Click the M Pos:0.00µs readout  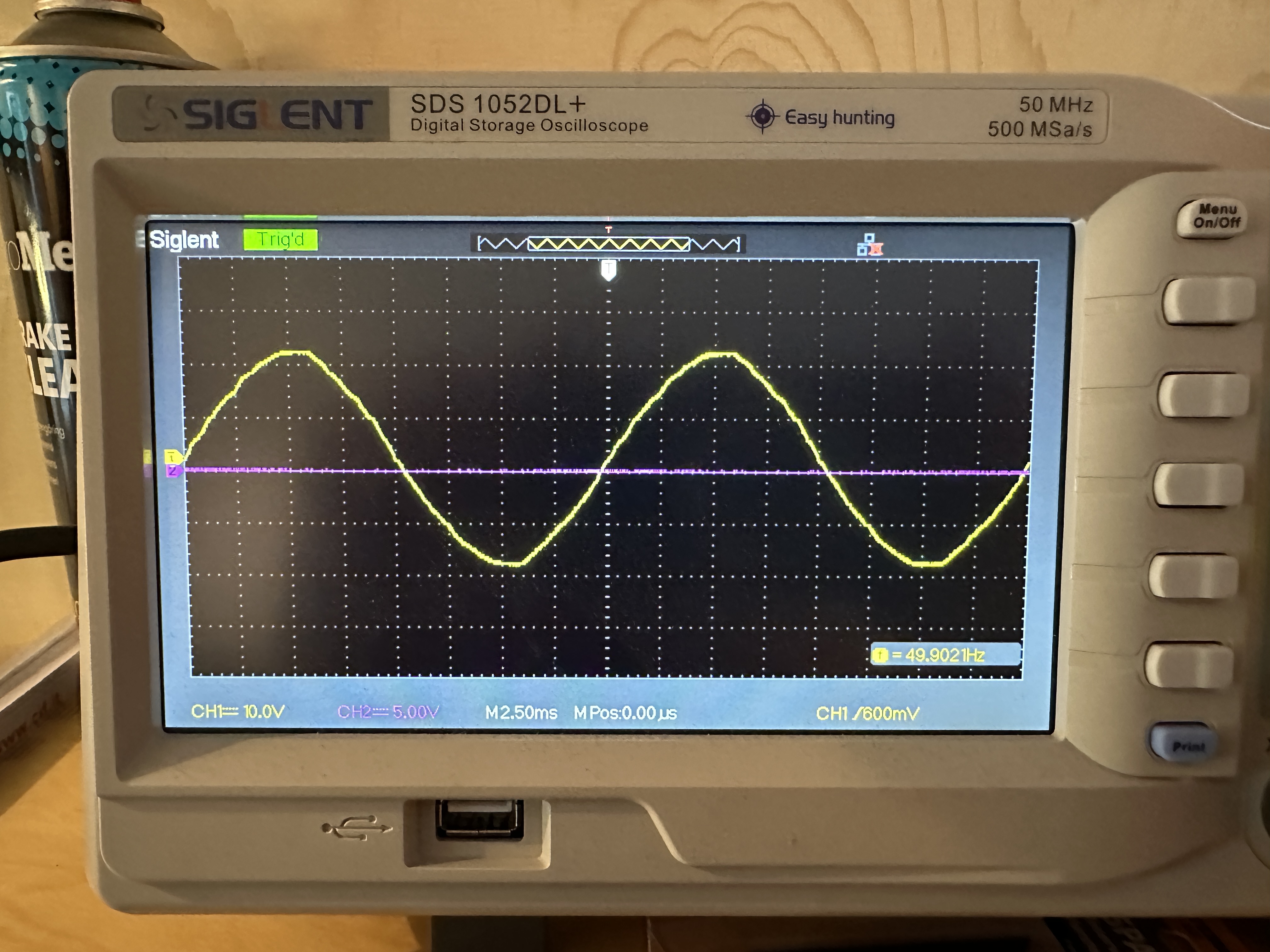[625, 713]
